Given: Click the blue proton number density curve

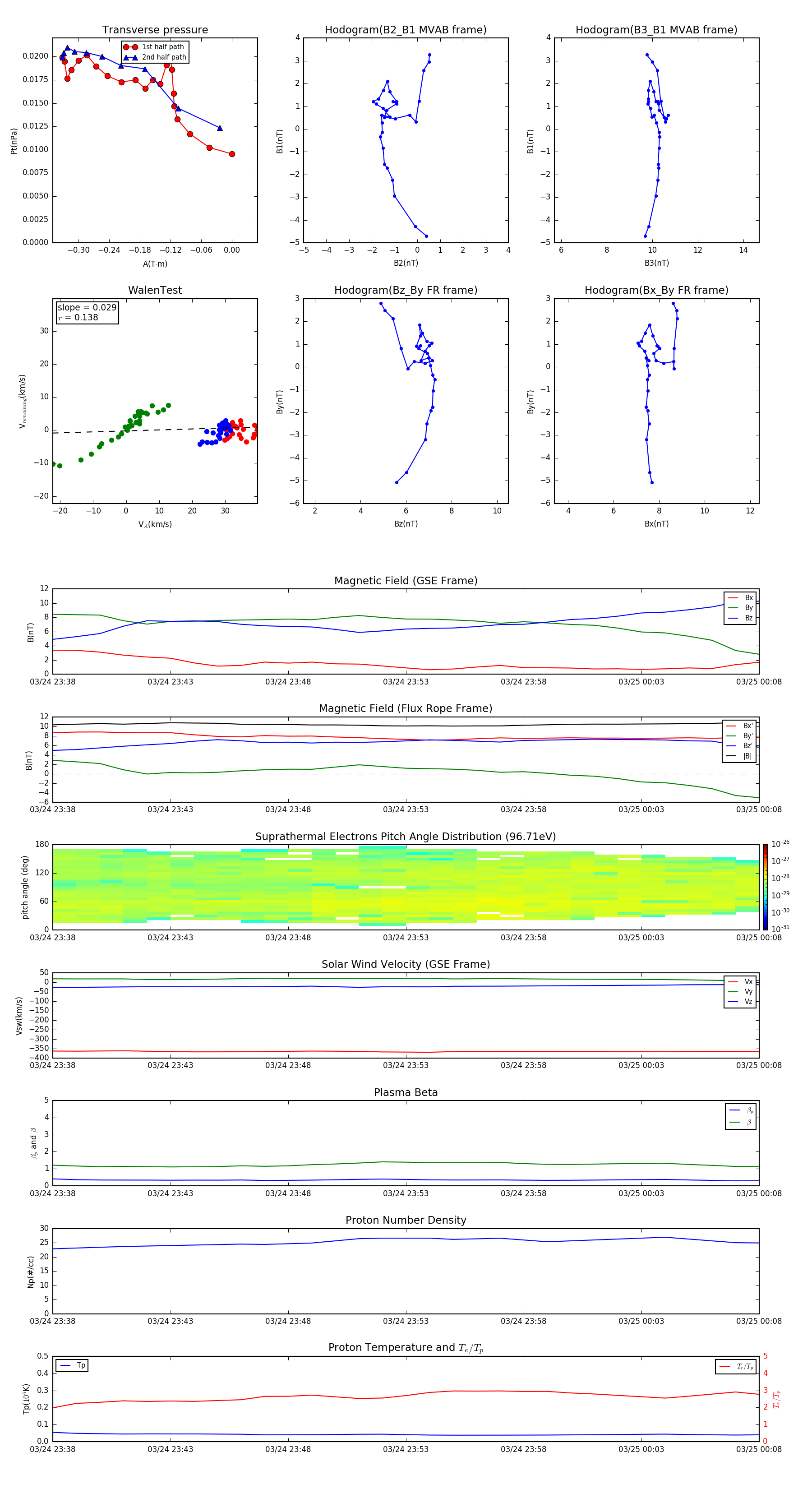Looking at the screenshot, I should tap(406, 1238).
